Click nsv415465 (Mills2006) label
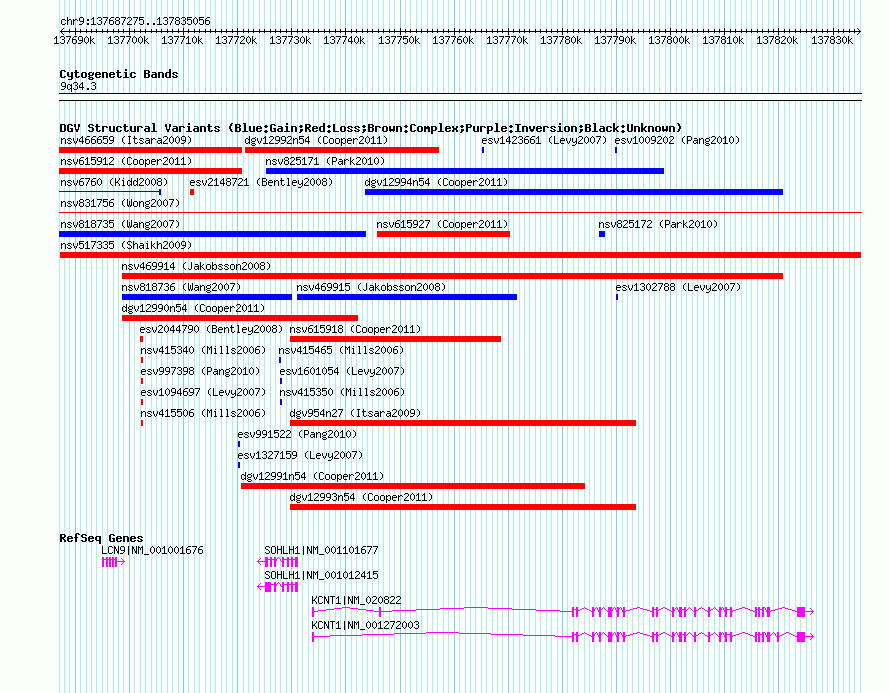The image size is (890, 693). pos(341,350)
